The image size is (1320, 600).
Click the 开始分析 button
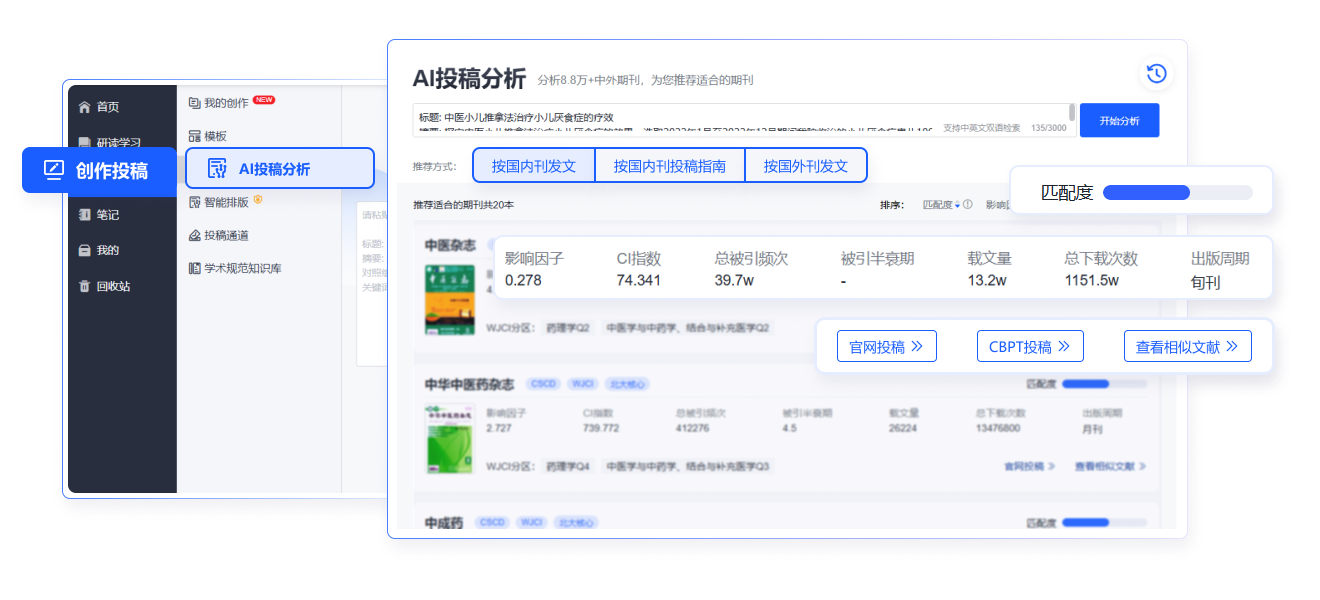pos(1119,121)
